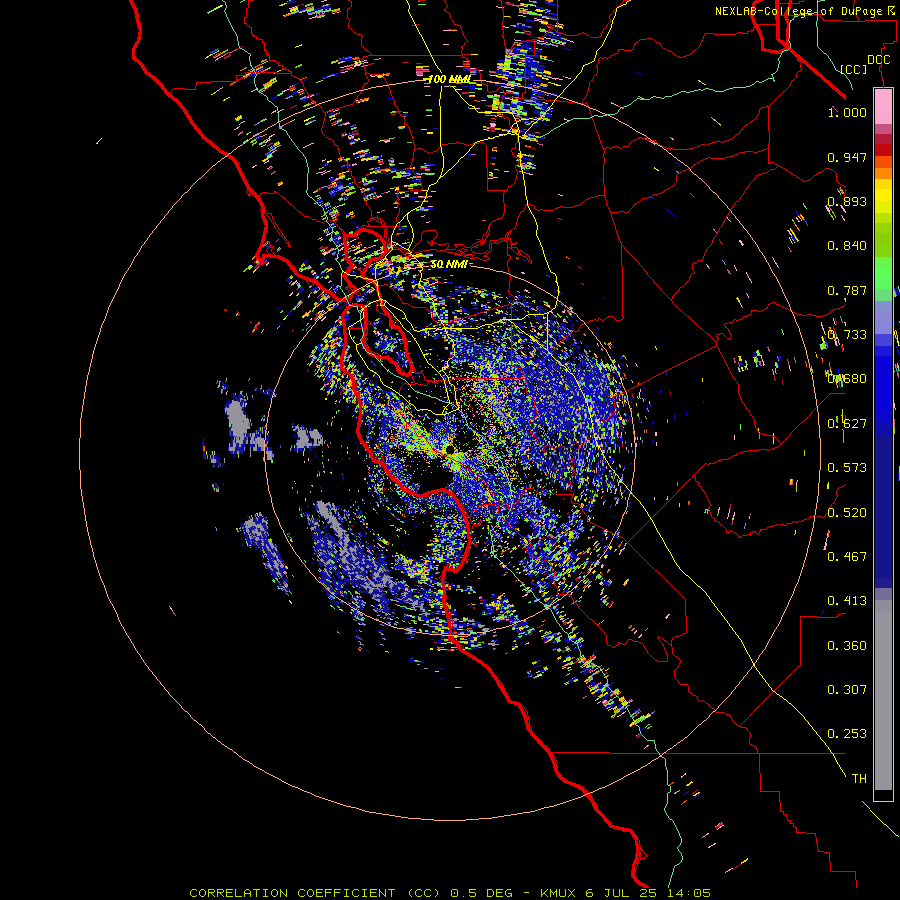Pick the red band of the color scale
Image resolution: width=900 pixels, height=900 pixels.
point(883,149)
